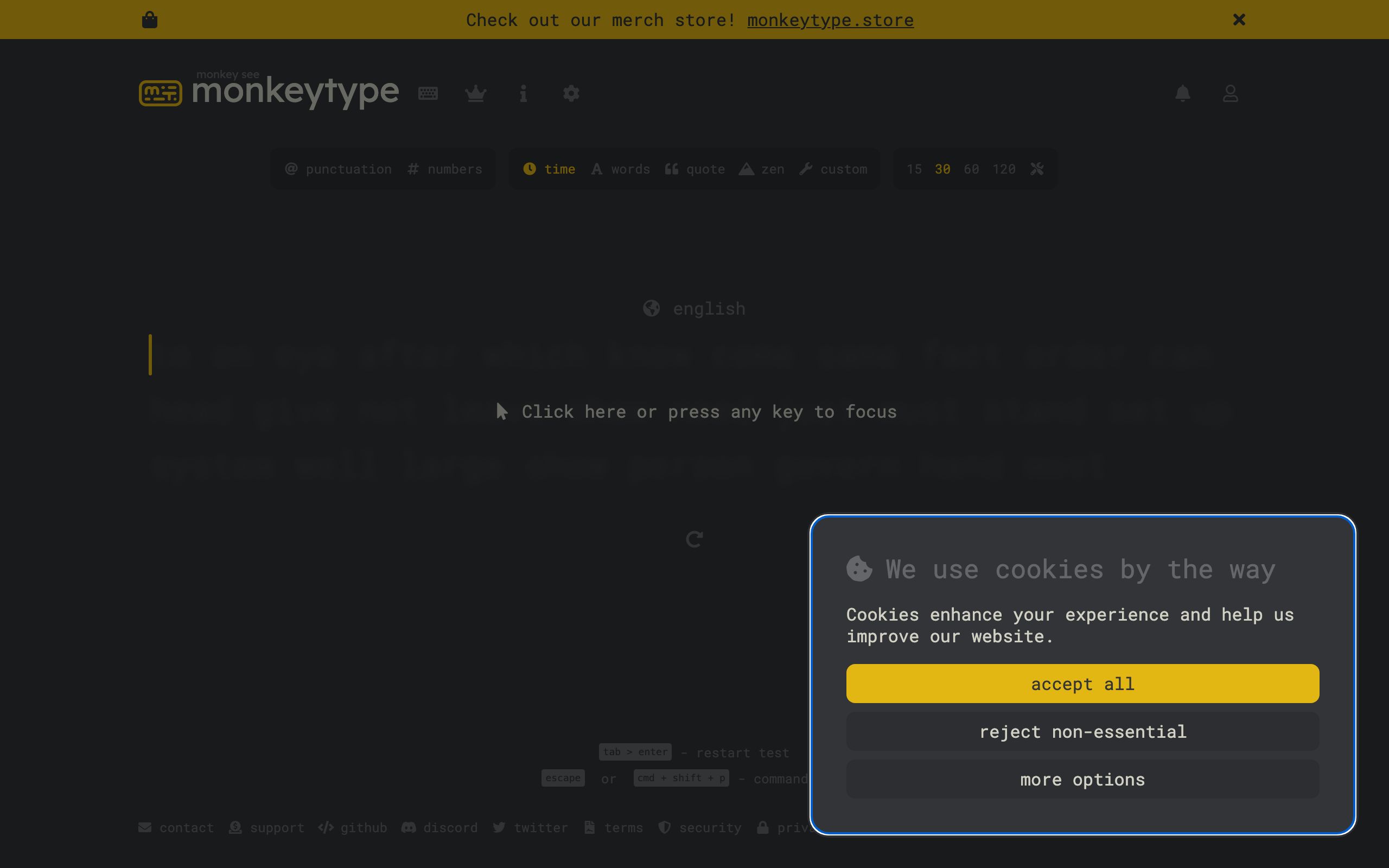The width and height of the screenshot is (1389, 868).
Task: Open the monkeytype.store link
Action: [830, 20]
